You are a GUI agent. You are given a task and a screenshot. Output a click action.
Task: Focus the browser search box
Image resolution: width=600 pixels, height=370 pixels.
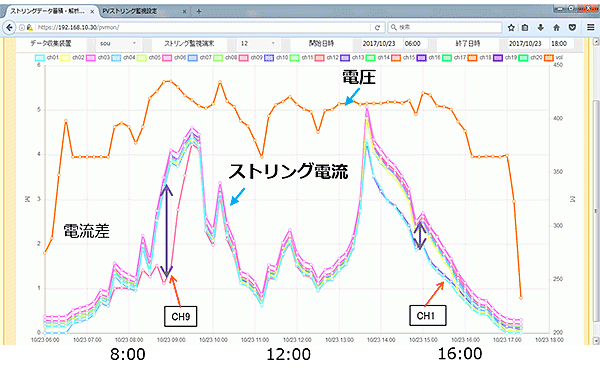(445, 28)
